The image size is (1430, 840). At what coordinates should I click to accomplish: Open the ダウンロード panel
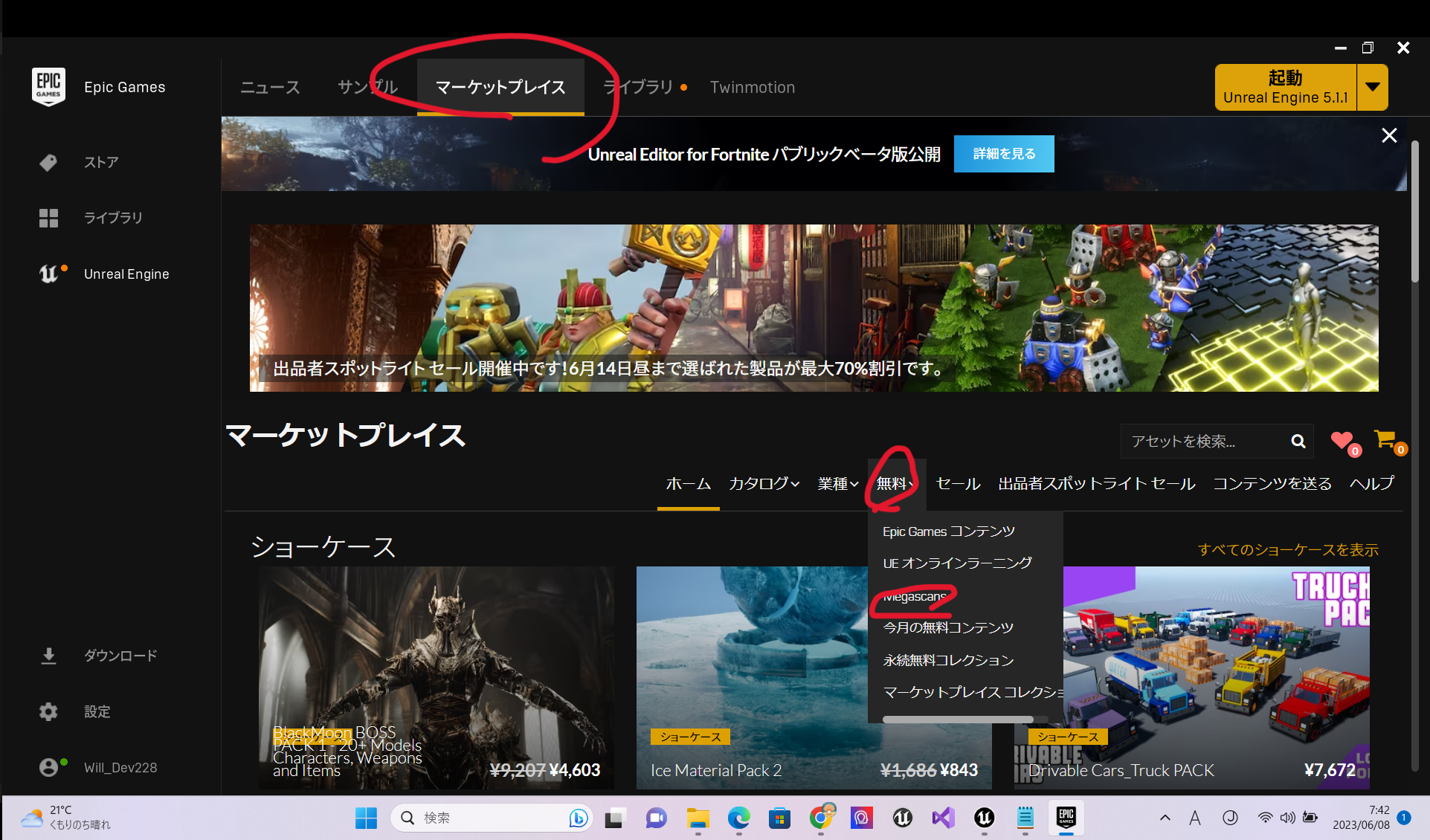[120, 656]
